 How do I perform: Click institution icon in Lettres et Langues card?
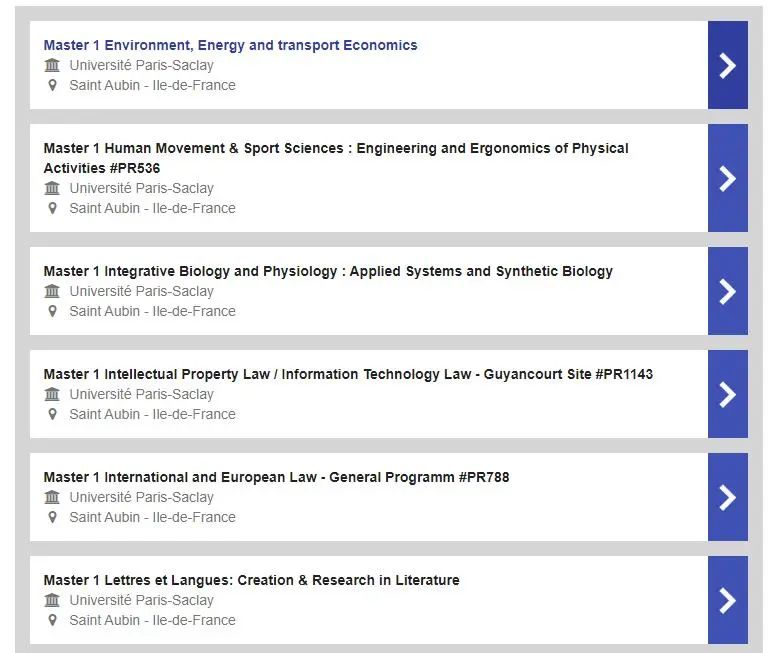tap(52, 600)
